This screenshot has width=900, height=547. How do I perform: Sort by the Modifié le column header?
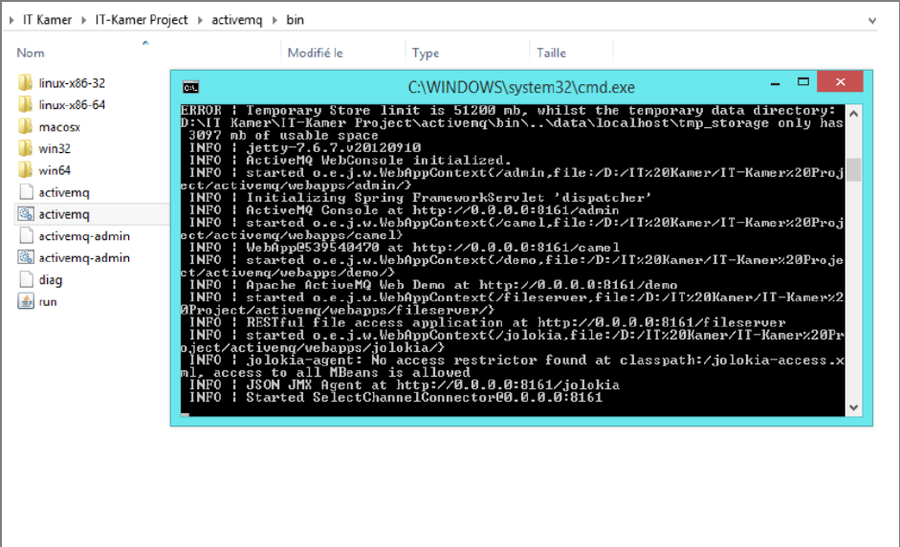[315, 53]
